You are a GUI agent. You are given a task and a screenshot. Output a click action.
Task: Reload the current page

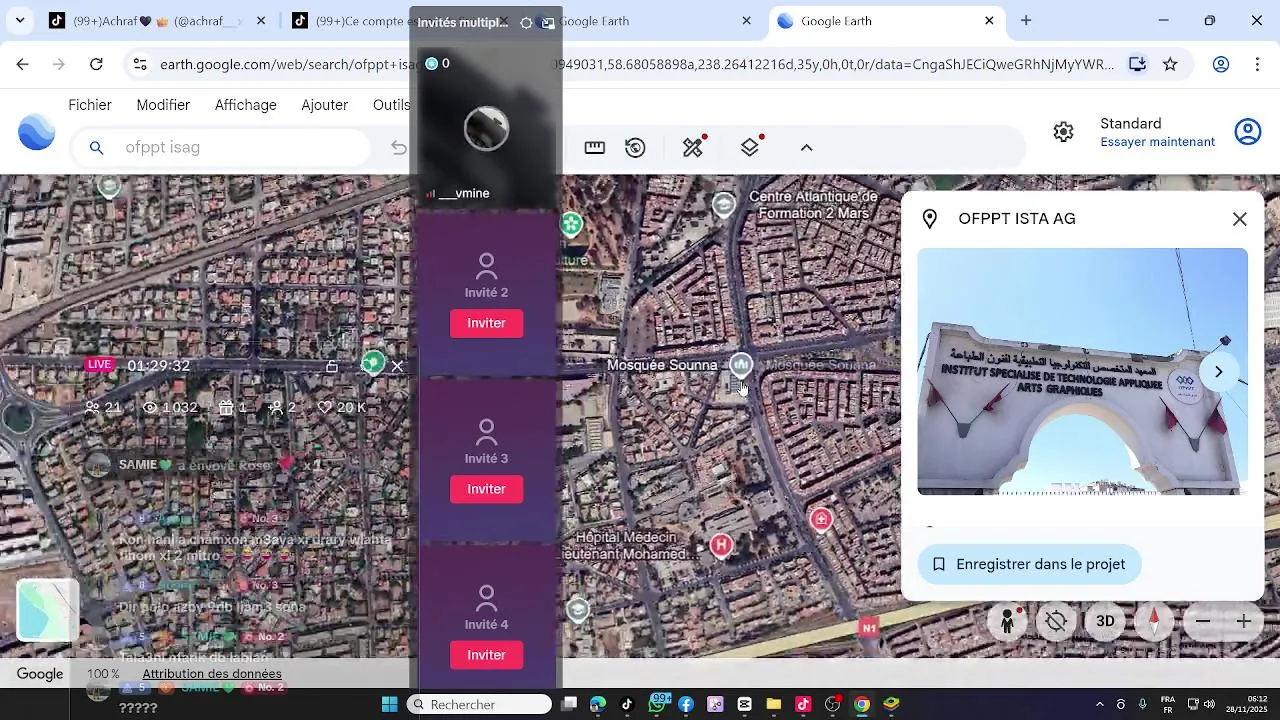96,64
